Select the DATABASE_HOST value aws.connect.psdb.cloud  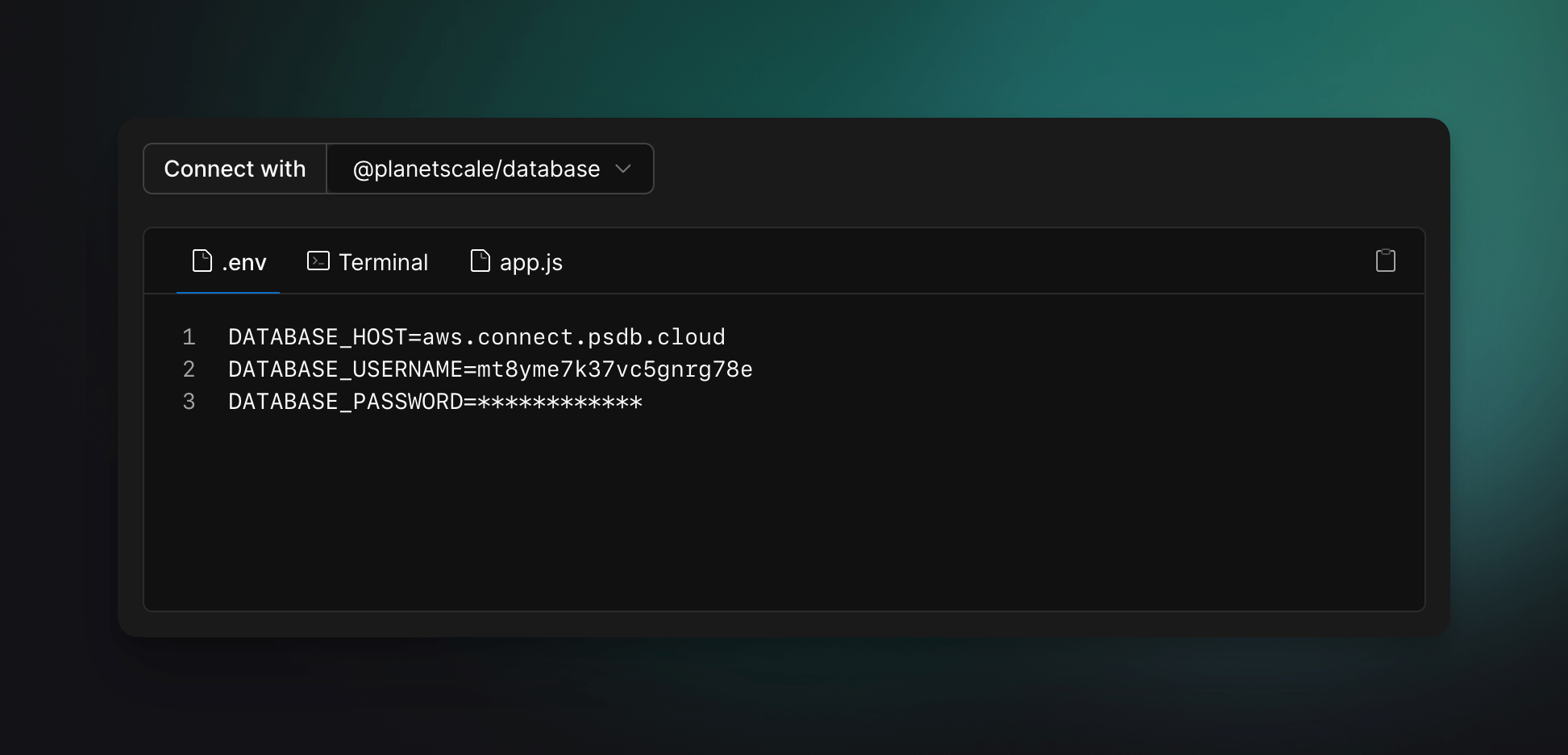tap(572, 336)
